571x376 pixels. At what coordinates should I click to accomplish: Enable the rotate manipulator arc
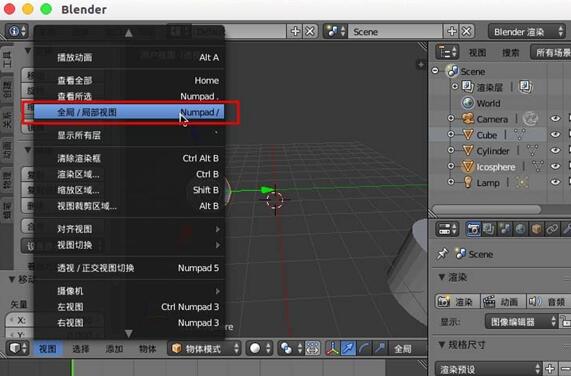(364, 349)
